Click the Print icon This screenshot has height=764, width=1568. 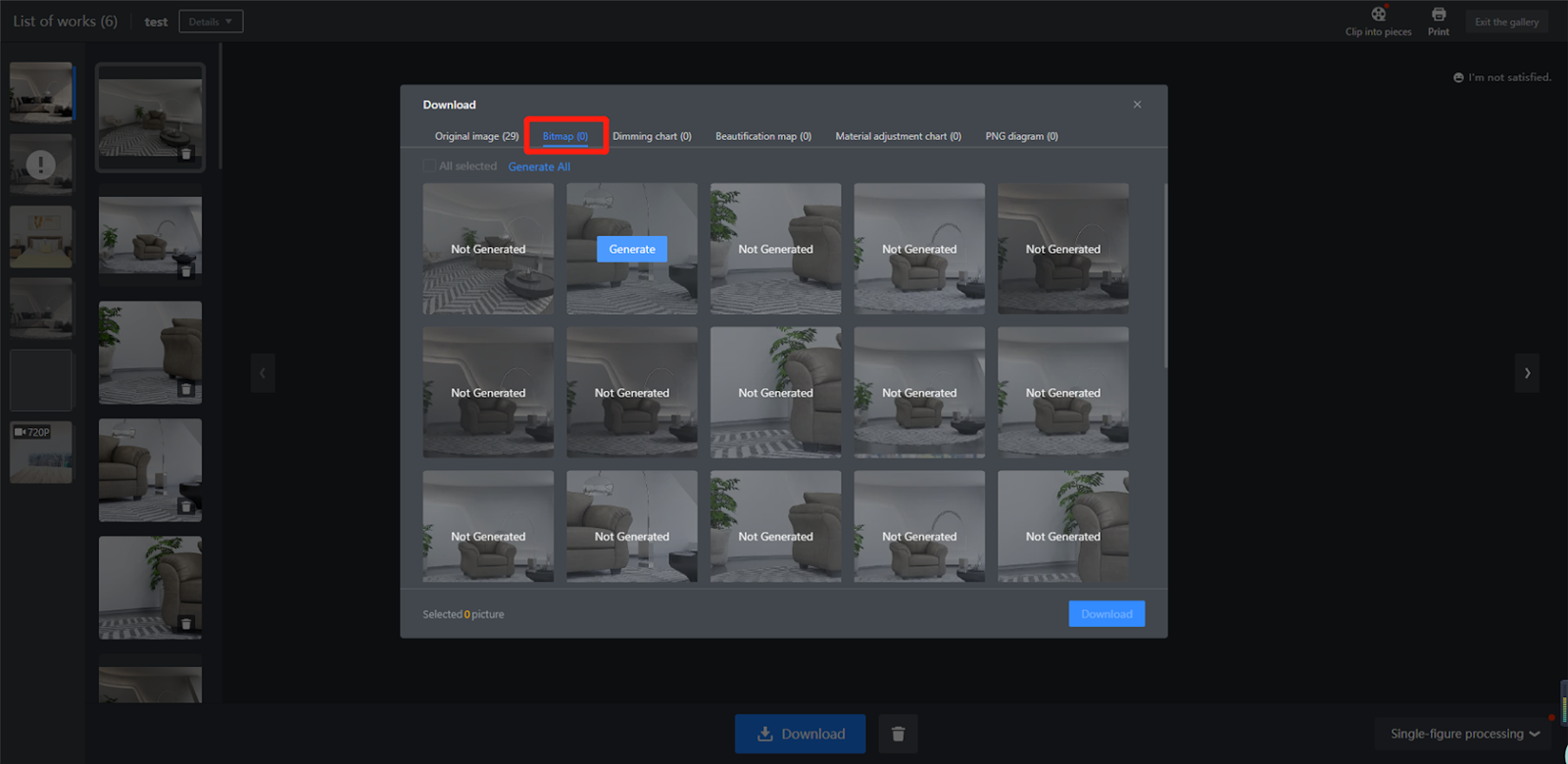click(x=1438, y=15)
